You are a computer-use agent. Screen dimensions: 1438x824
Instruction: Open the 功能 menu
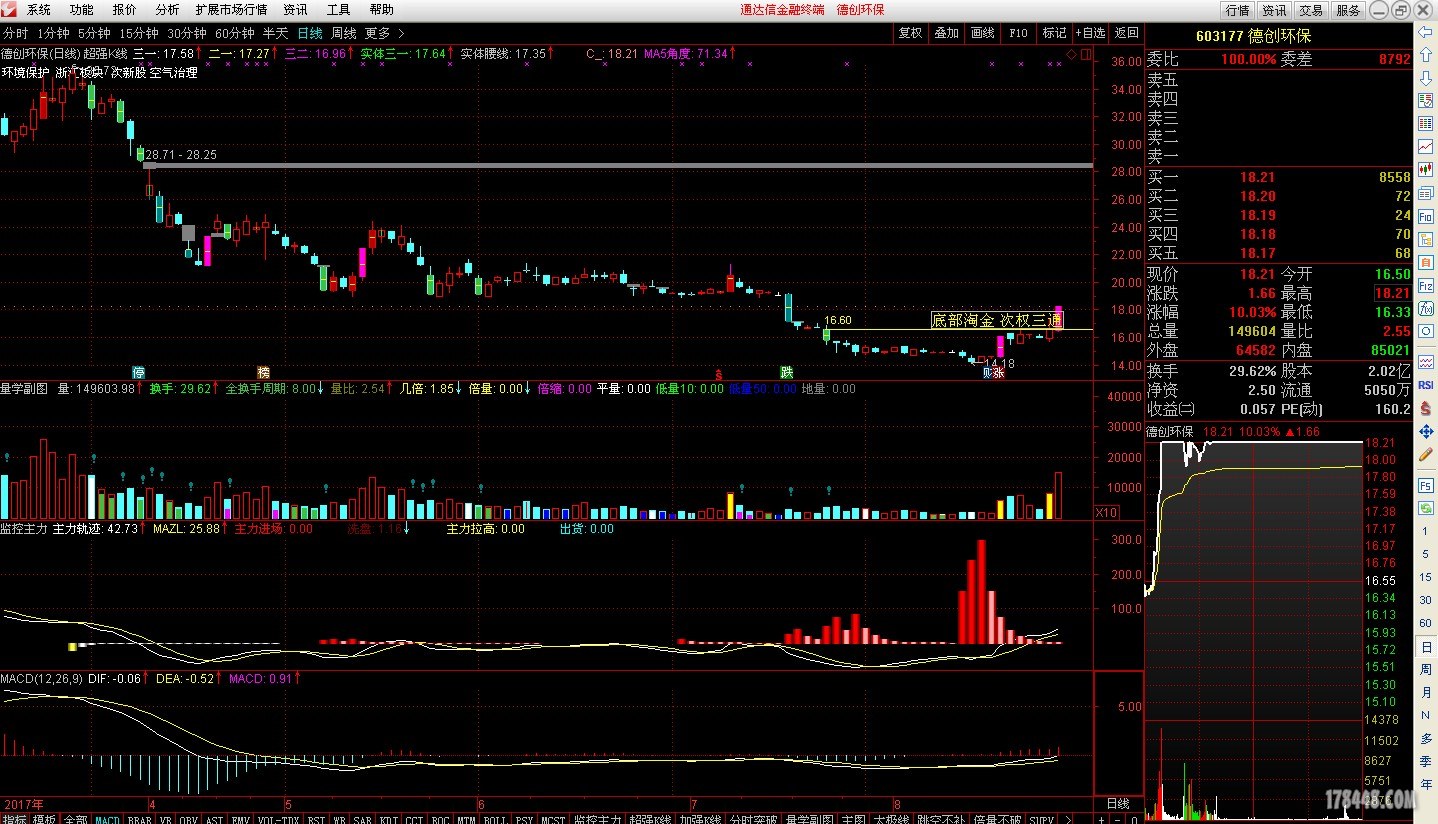pyautogui.click(x=81, y=10)
